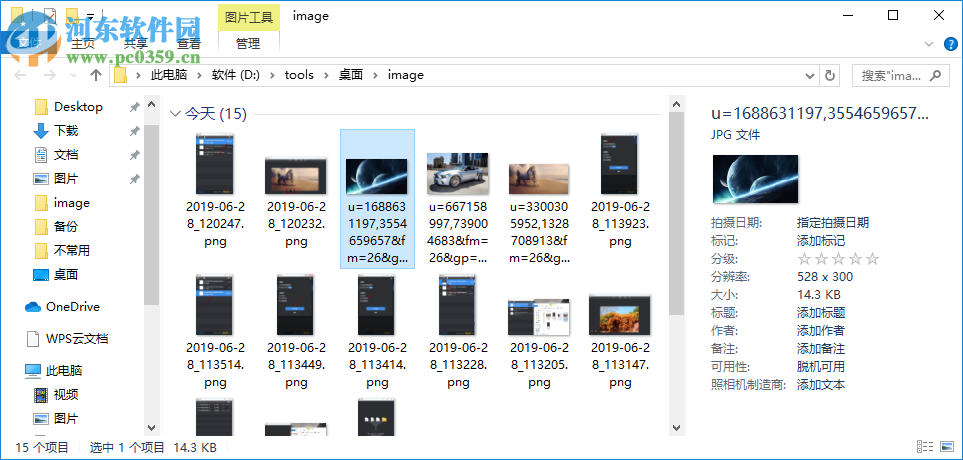Click tools in the address path
Viewport: 963px width, 460px height.
[x=299, y=75]
